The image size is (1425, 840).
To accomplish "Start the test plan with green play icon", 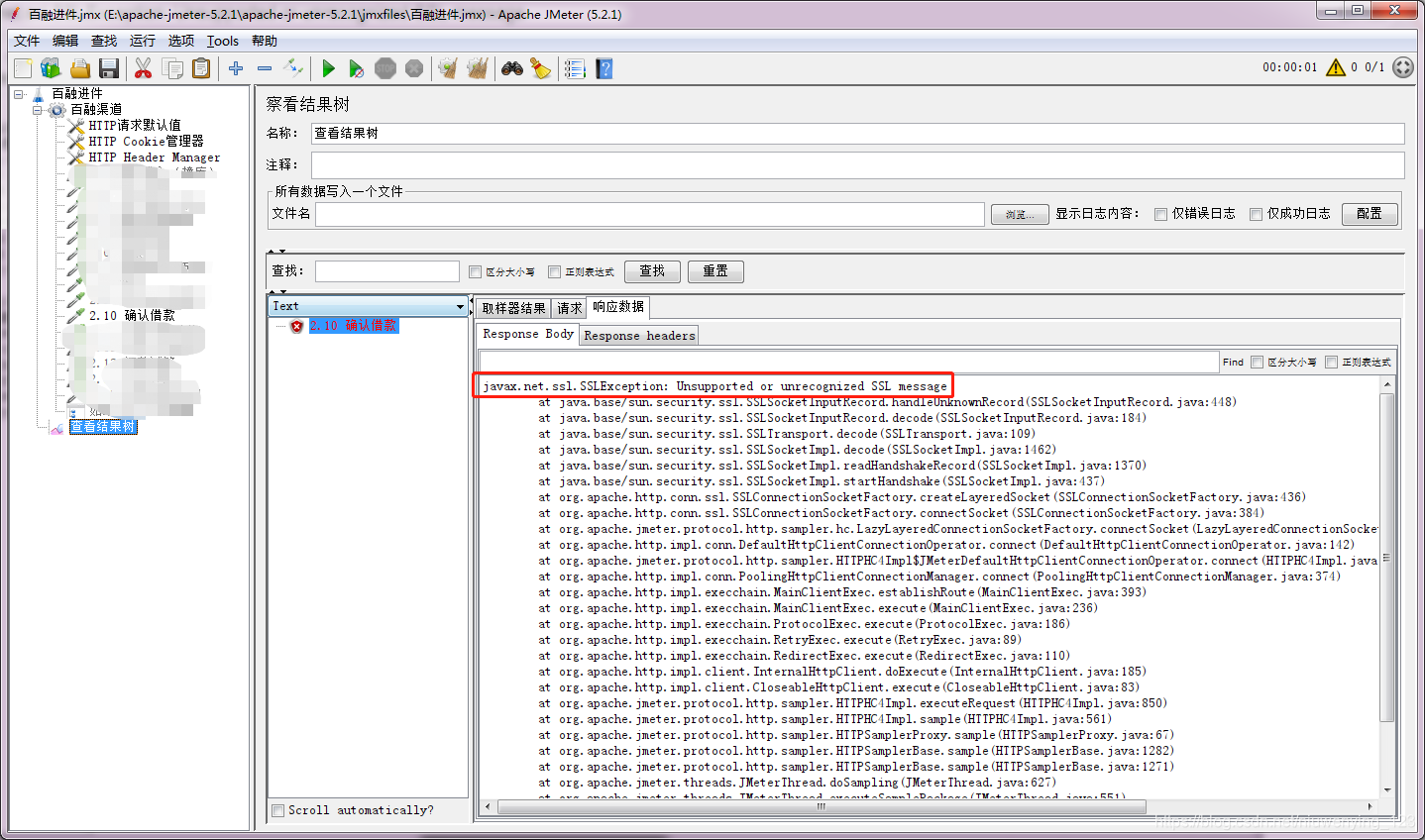I will pyautogui.click(x=328, y=68).
